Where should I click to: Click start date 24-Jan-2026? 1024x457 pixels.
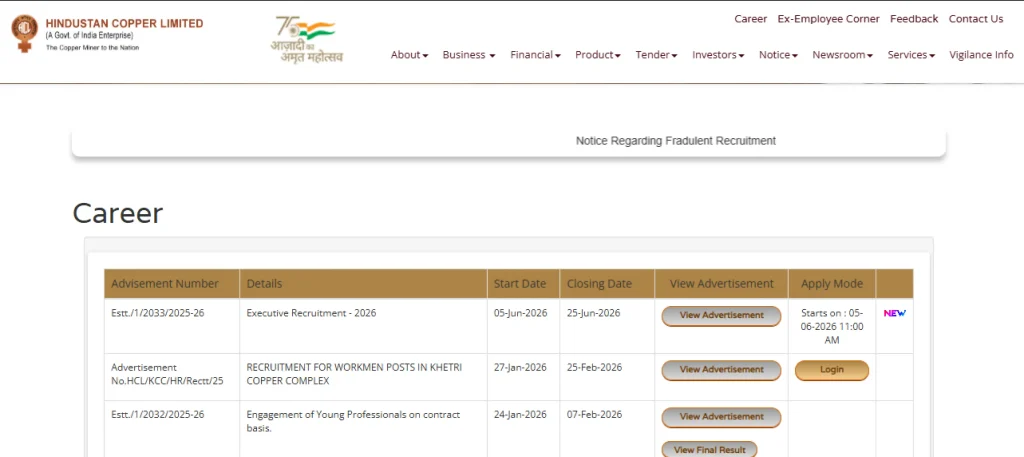520,415
